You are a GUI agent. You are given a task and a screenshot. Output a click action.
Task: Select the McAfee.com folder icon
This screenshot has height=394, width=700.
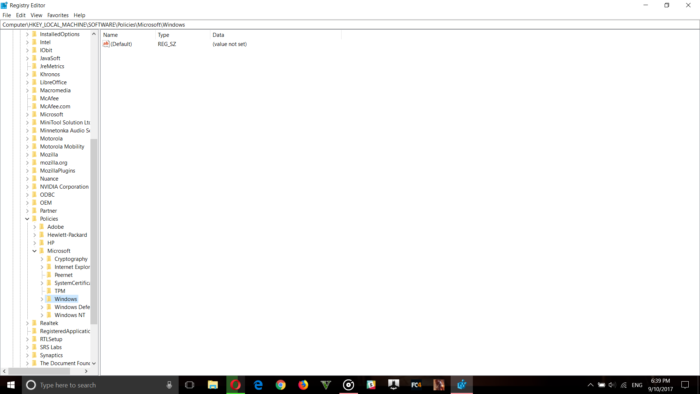[34, 106]
